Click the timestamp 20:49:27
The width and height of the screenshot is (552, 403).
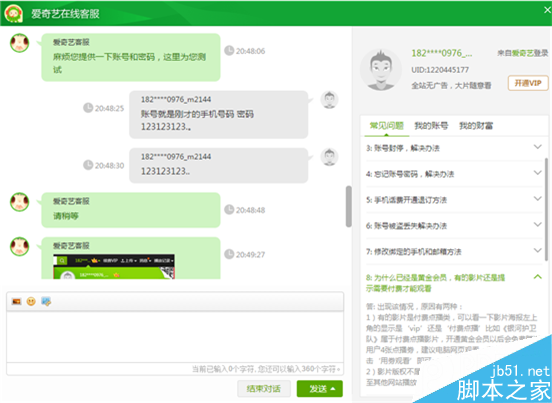(x=250, y=254)
